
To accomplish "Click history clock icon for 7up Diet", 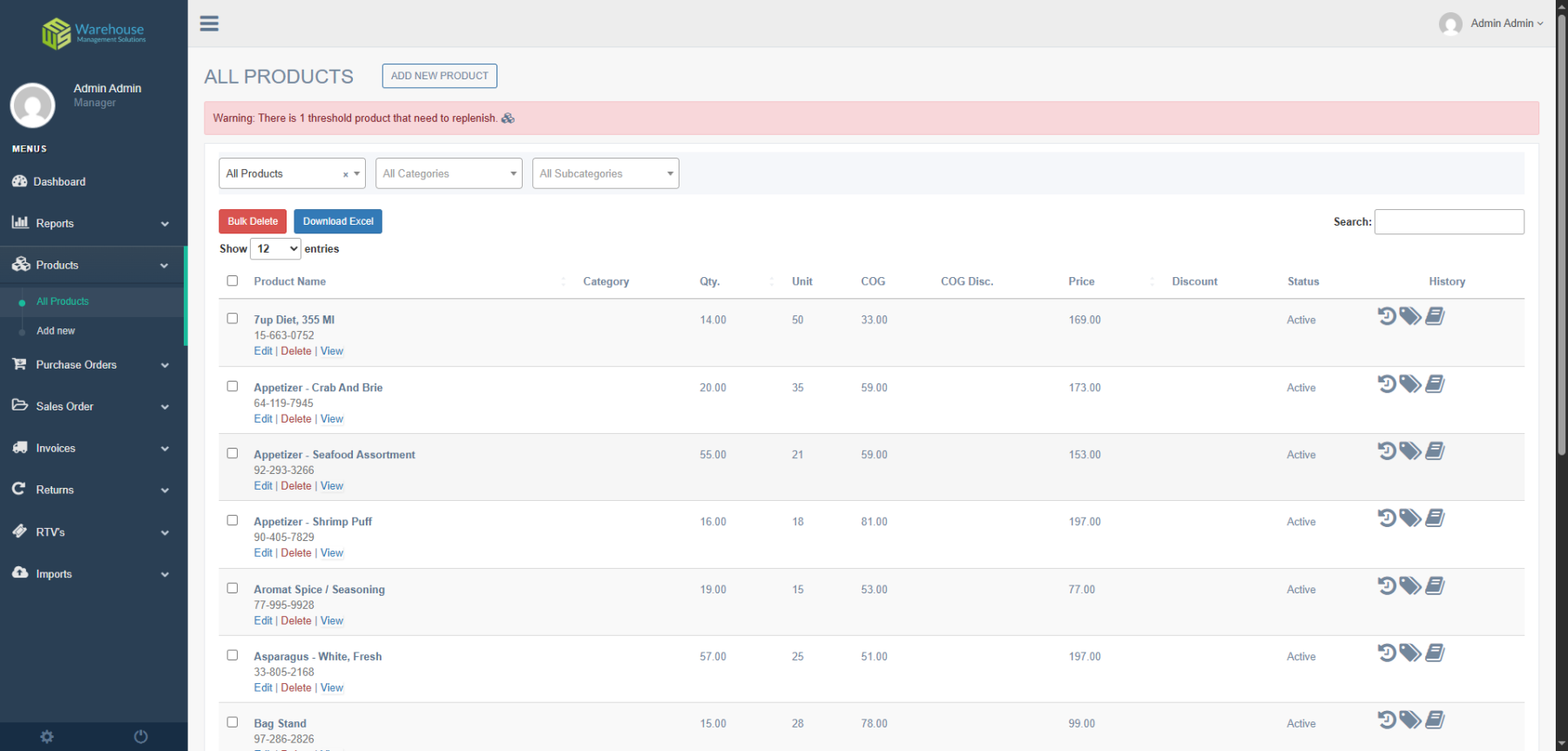I will (x=1386, y=316).
